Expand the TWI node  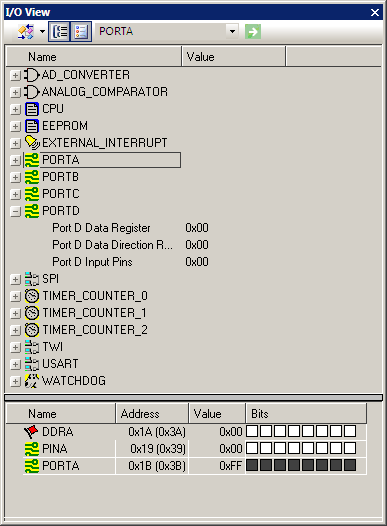coord(15,347)
